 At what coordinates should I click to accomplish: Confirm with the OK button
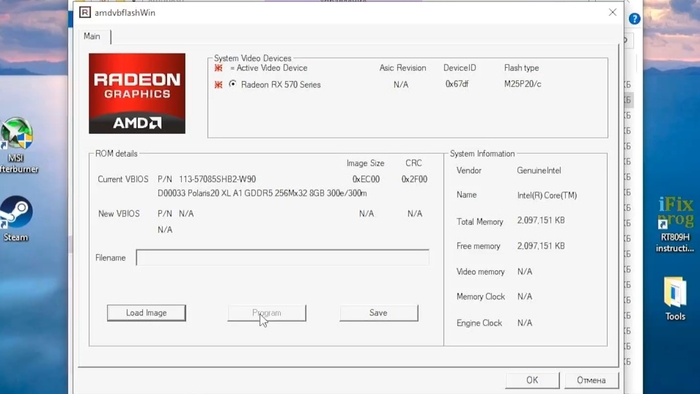coord(532,380)
